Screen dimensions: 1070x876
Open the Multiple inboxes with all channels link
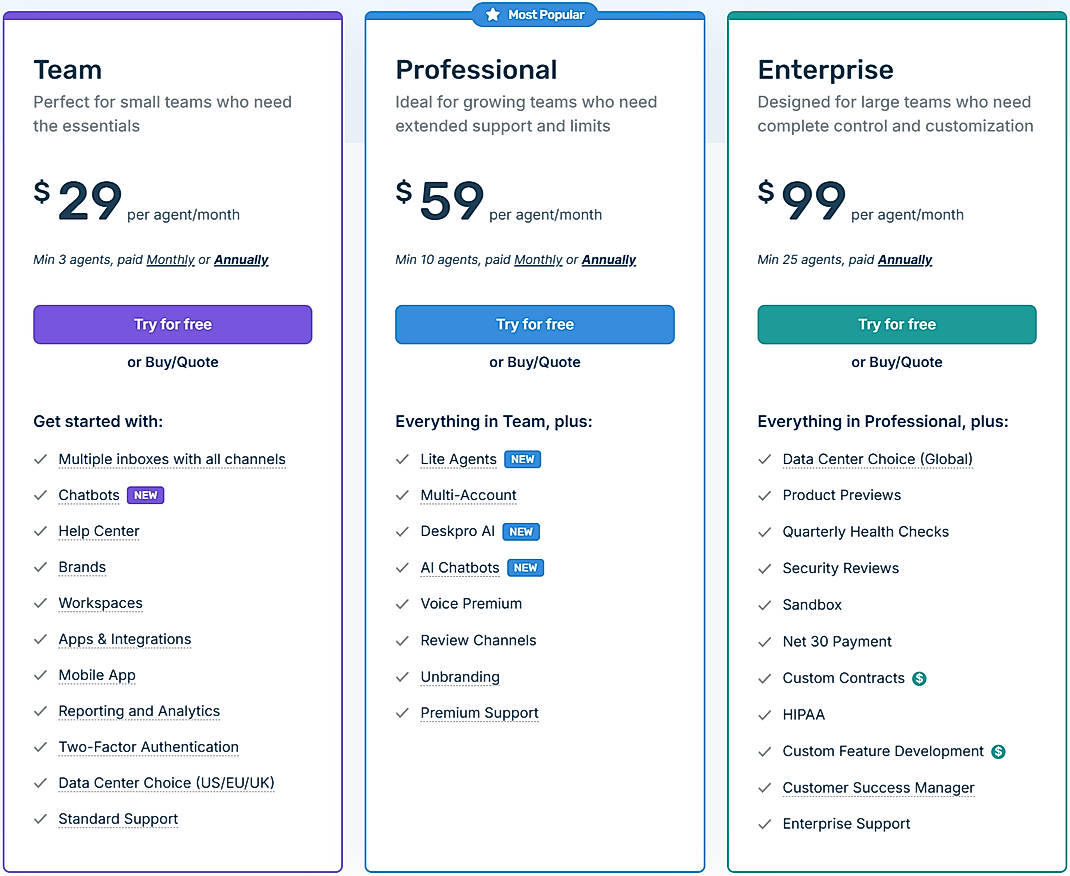coord(171,459)
